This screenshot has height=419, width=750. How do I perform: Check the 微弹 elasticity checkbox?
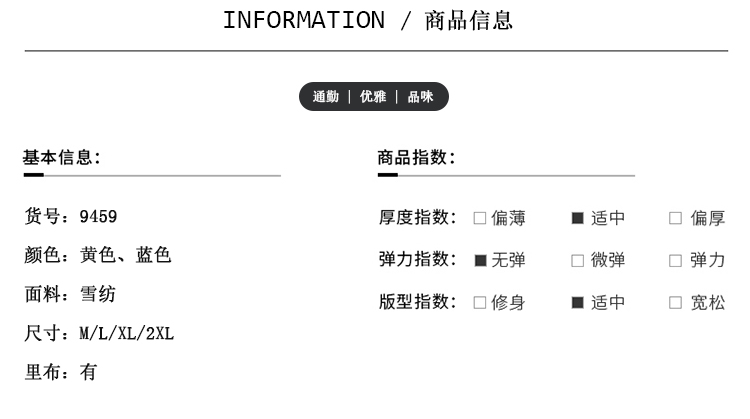coord(578,260)
